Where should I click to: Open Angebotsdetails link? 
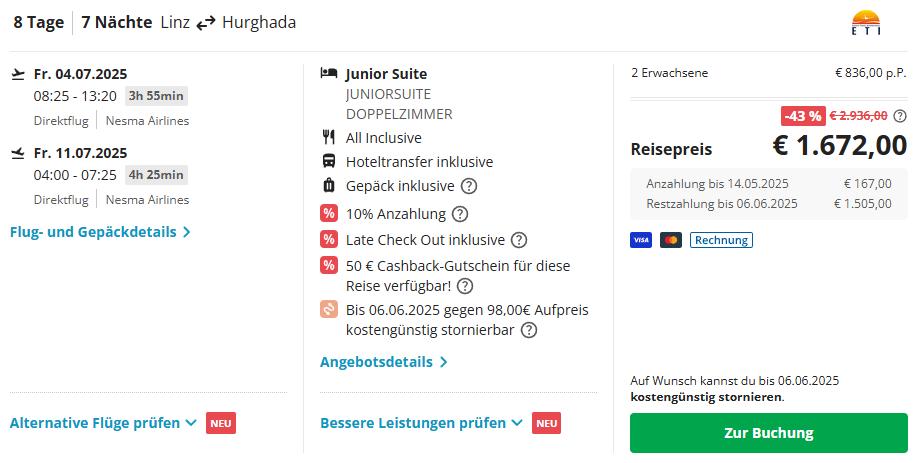383,362
